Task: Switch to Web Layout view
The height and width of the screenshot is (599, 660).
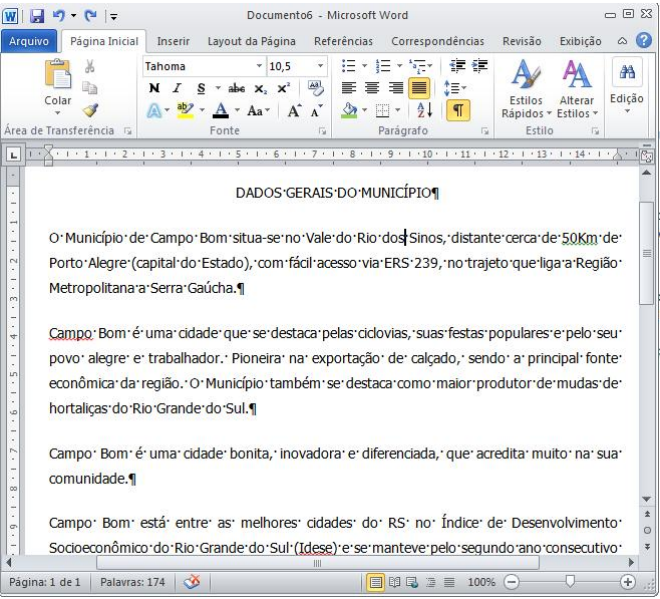Action: pos(412,582)
